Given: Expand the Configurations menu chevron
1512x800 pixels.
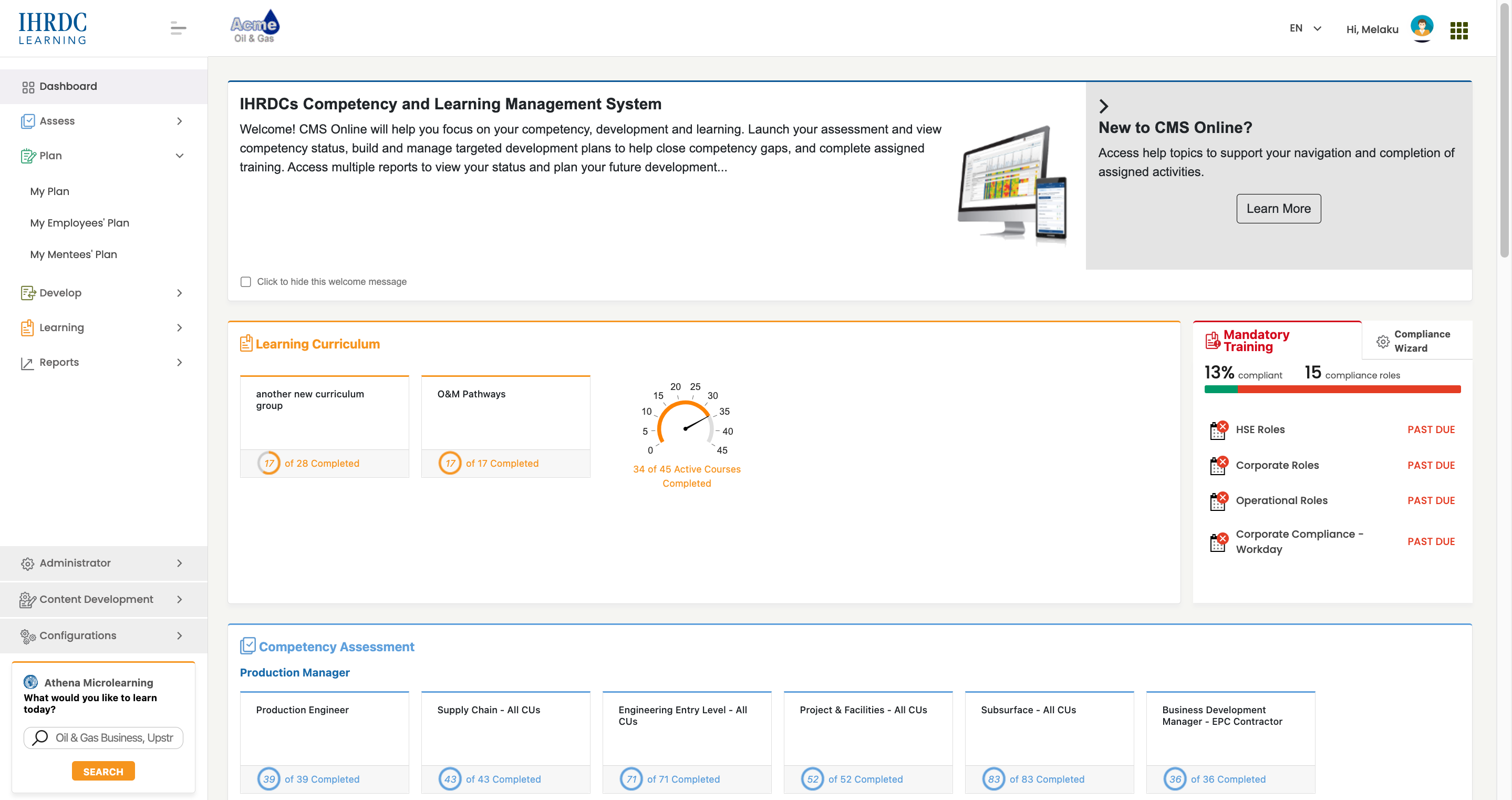Looking at the screenshot, I should [180, 635].
